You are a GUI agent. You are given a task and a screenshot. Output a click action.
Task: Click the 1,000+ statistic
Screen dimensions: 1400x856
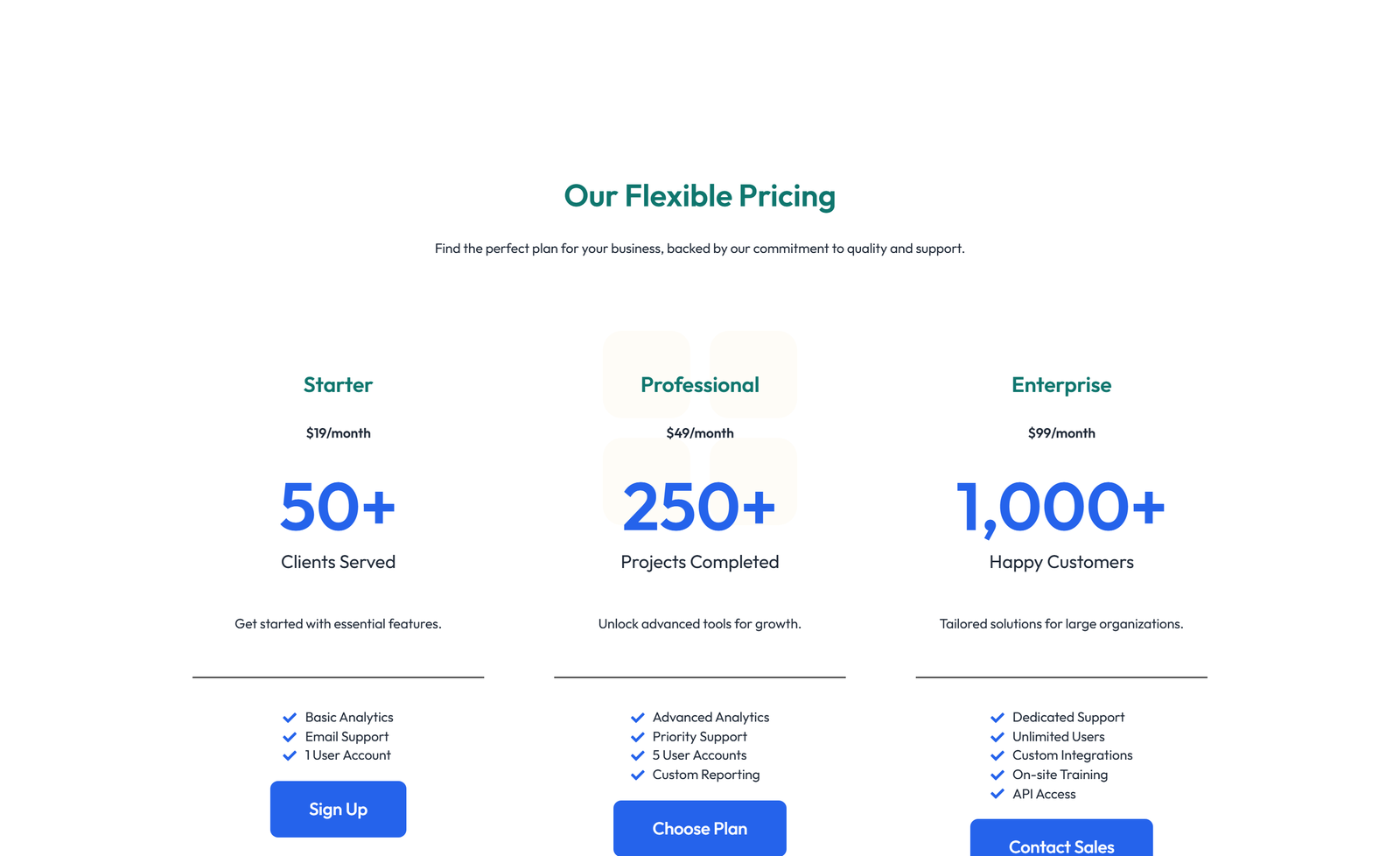tap(1060, 506)
